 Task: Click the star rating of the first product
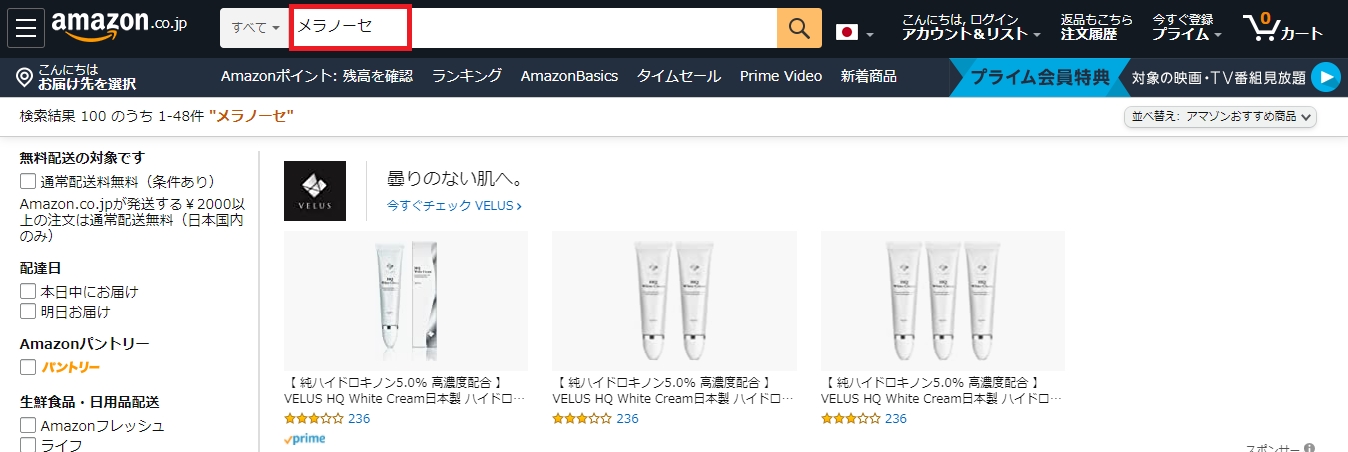(314, 419)
